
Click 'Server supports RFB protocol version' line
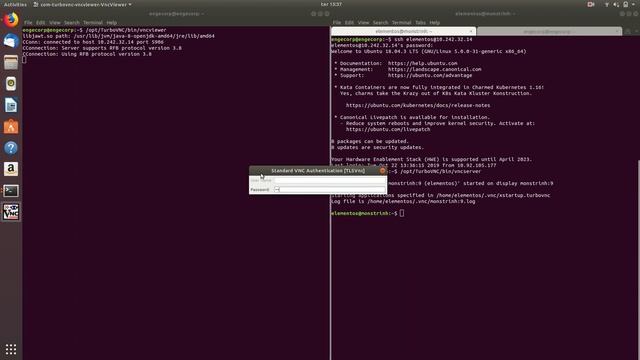pos(102,48)
